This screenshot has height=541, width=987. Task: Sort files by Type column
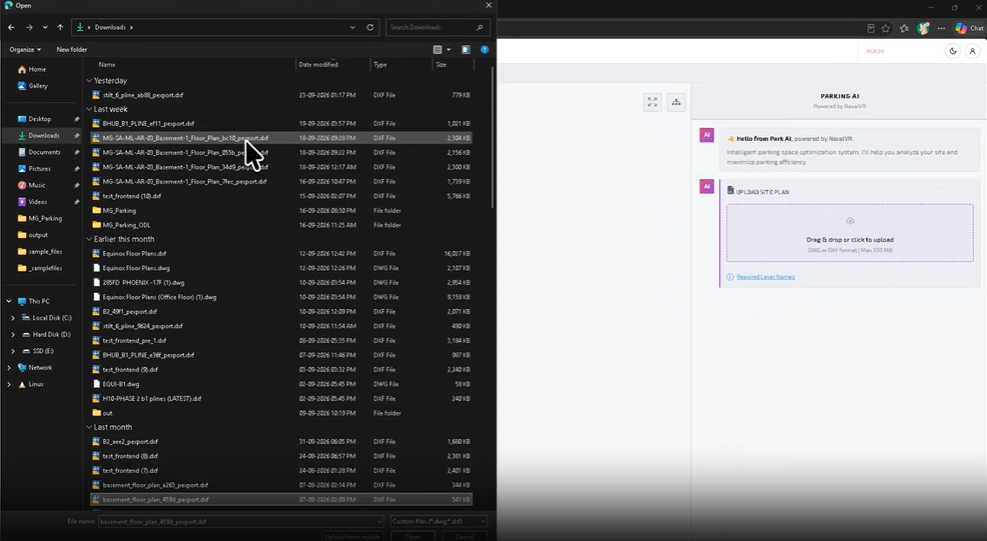click(380, 65)
